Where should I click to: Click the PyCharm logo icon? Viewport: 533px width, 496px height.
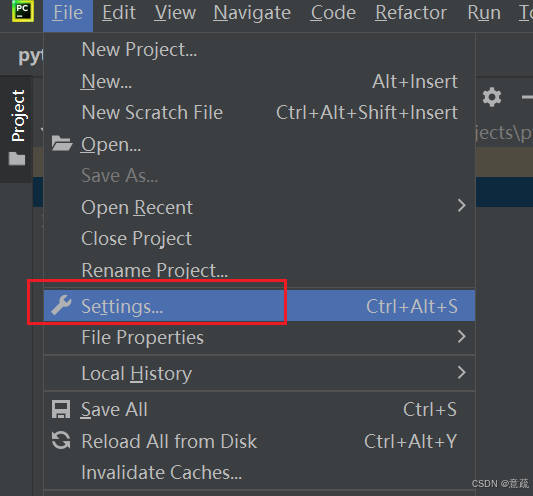point(22,11)
